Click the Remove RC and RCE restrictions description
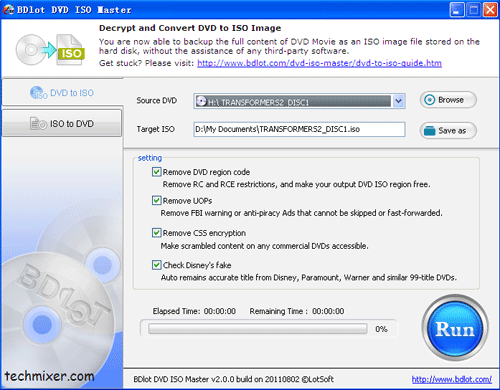 296,184
